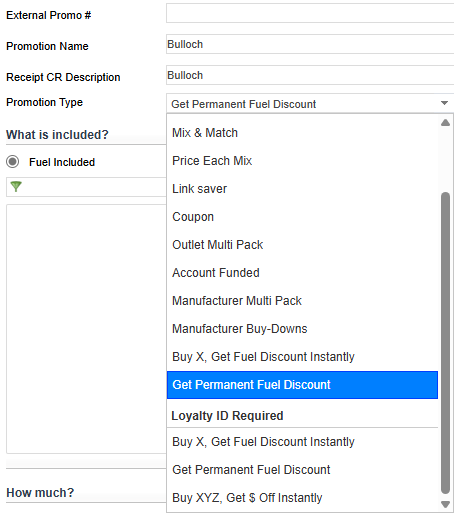The width and height of the screenshot is (454, 513).
Task: Click the filter text box beside funnel
Action: tap(86, 187)
